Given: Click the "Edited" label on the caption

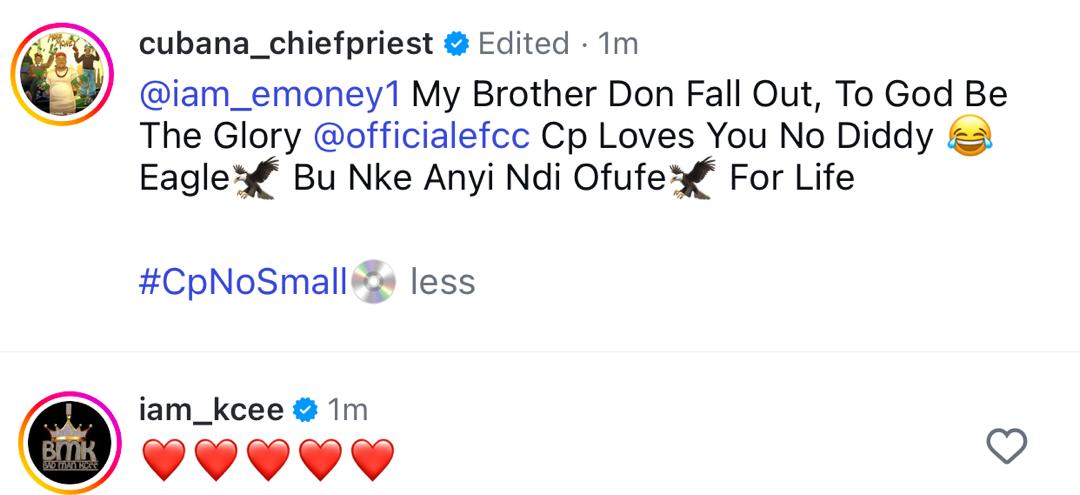Looking at the screenshot, I should click(523, 44).
